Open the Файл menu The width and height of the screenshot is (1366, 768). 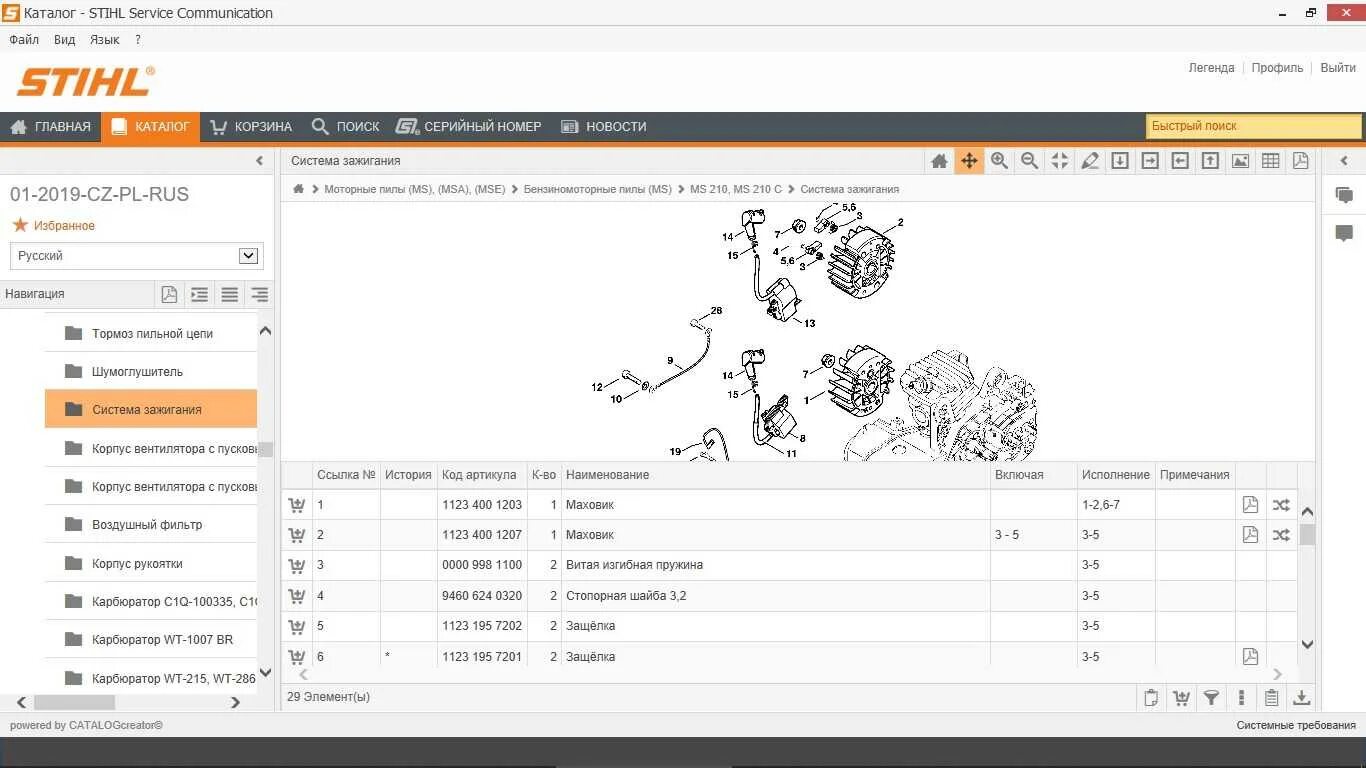pyautogui.click(x=24, y=40)
